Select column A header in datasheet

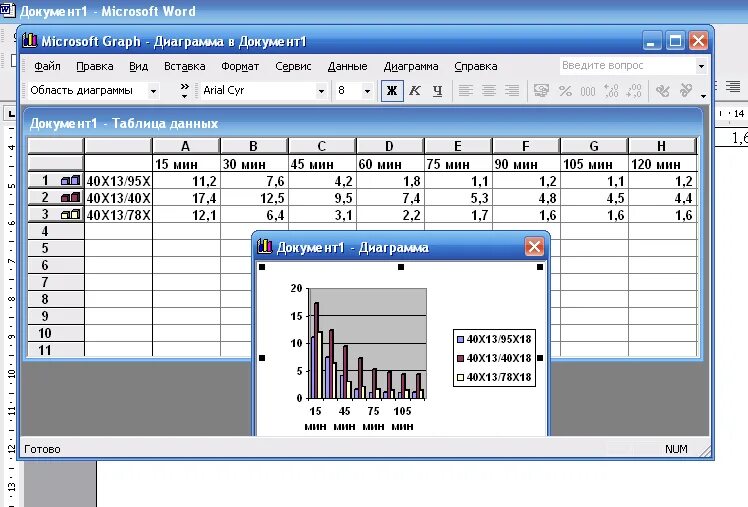point(186,146)
